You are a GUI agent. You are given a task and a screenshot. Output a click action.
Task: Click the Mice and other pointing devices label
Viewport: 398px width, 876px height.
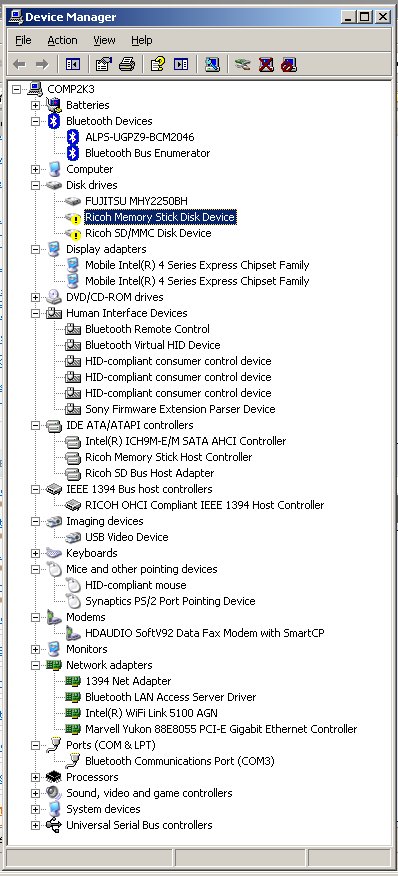pos(141,569)
